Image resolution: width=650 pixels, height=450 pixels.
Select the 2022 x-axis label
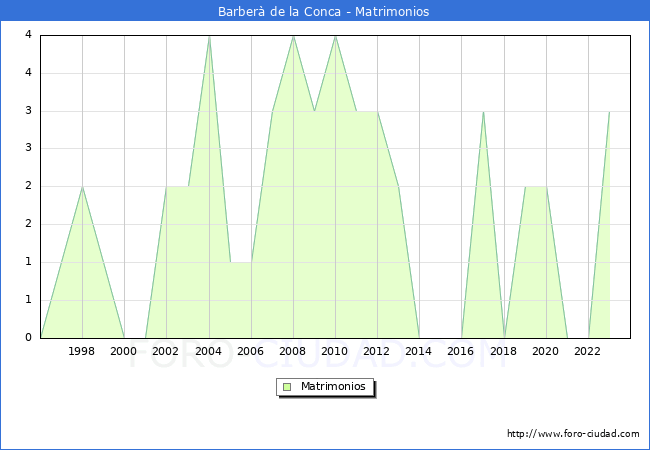coord(587,351)
